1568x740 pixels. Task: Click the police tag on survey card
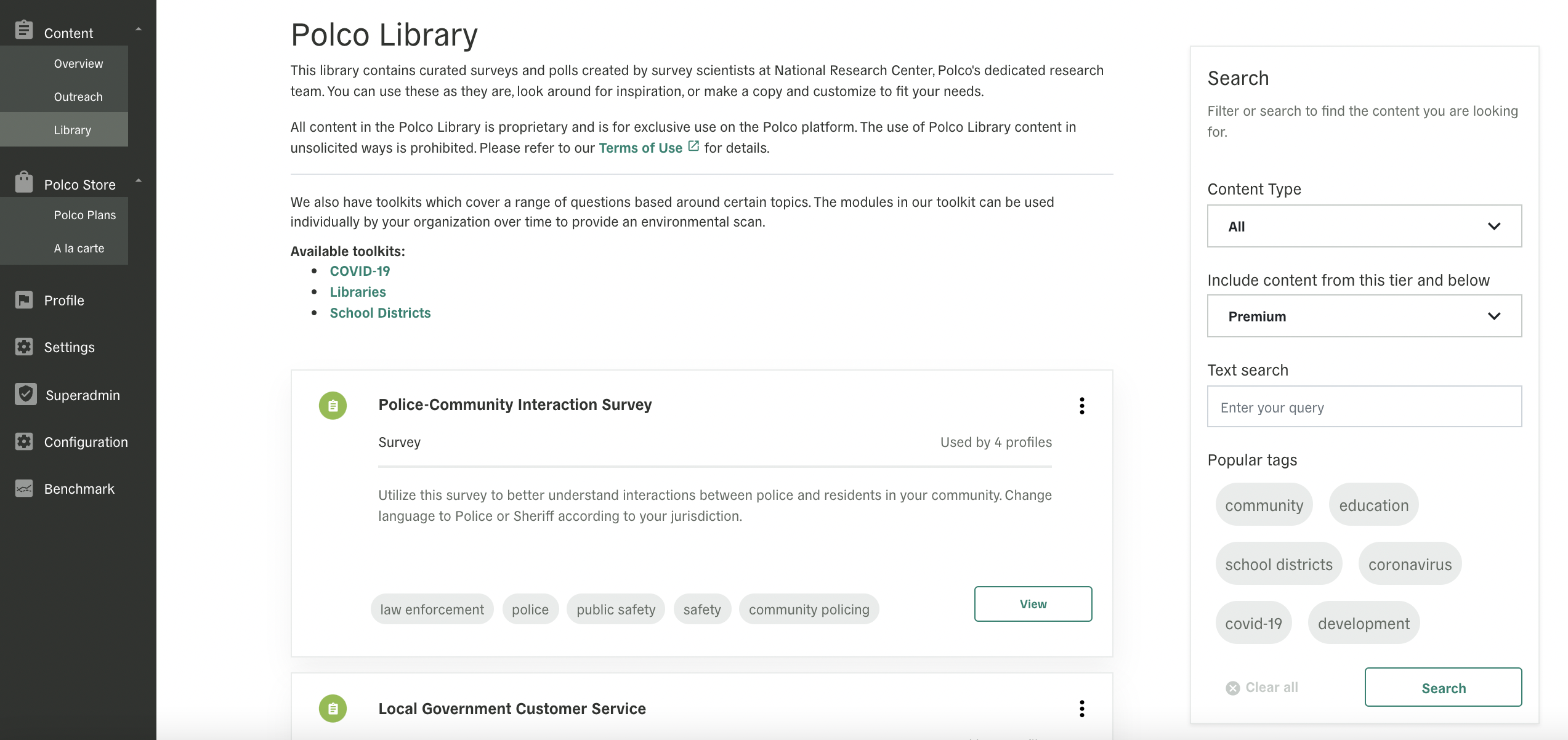coord(530,609)
